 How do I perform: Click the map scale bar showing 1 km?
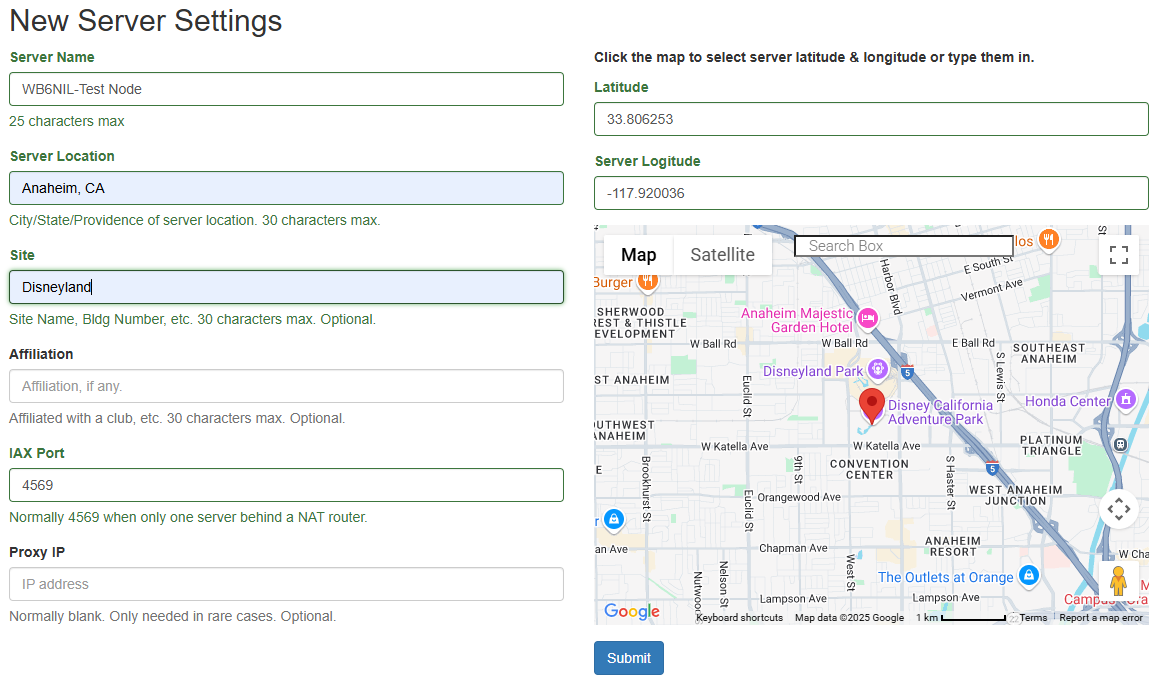coord(961,618)
